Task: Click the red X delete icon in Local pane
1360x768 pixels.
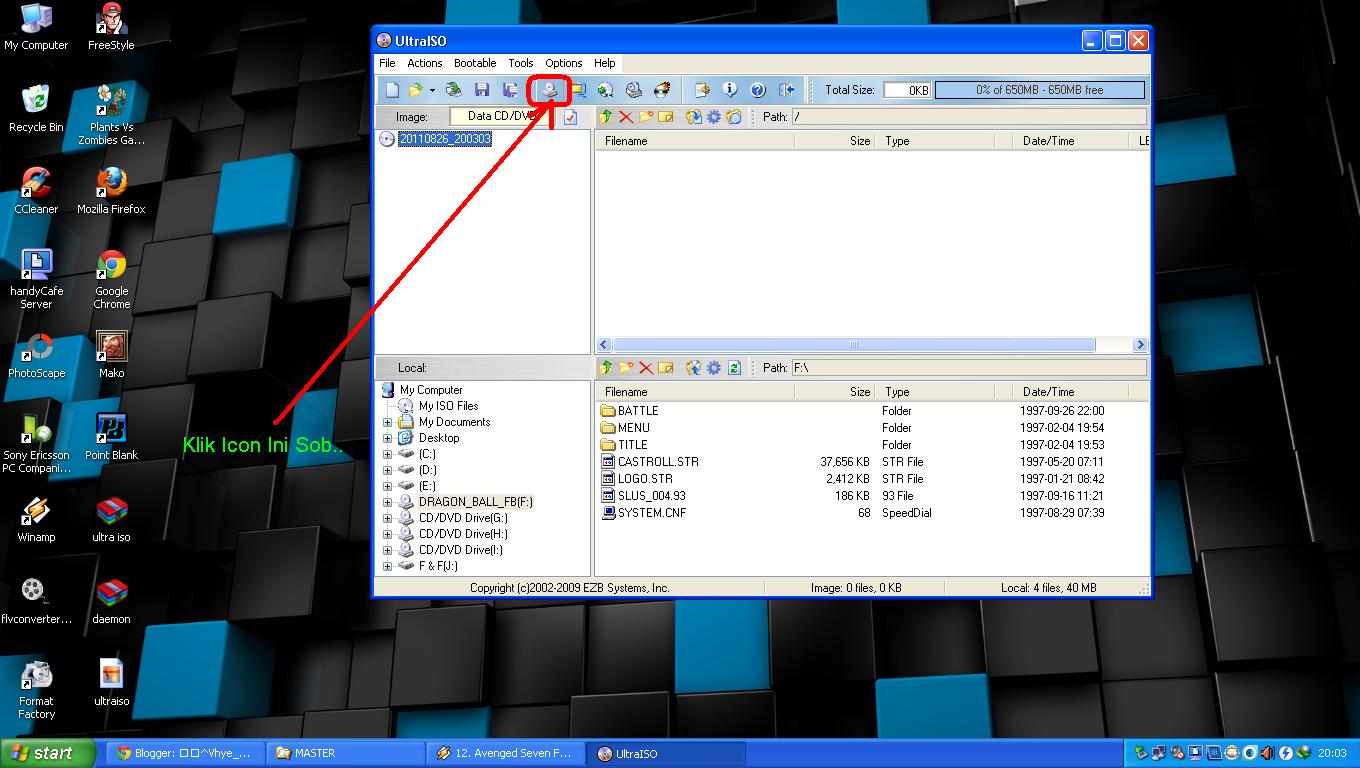Action: 646,368
